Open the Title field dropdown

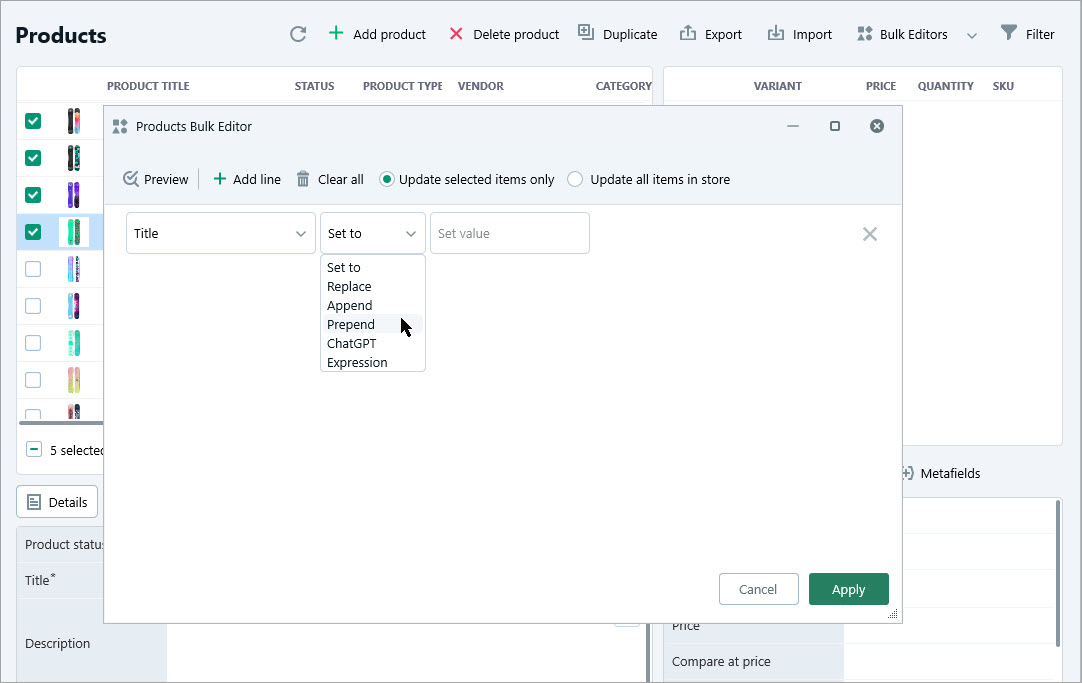[x=221, y=233]
